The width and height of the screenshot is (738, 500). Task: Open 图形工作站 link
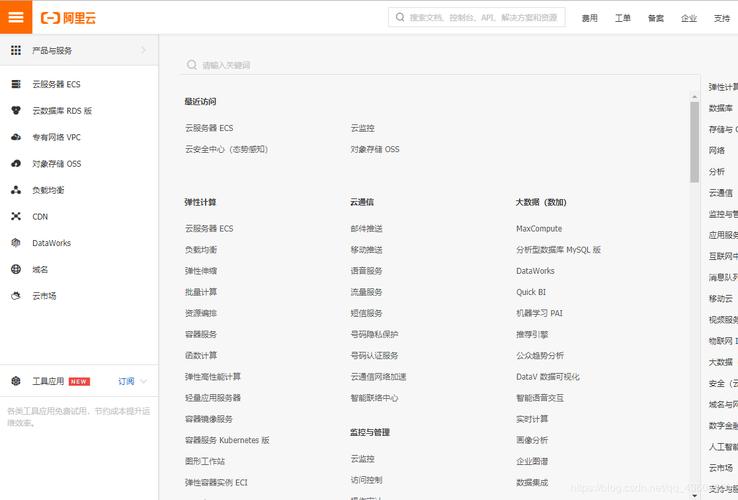pos(205,461)
